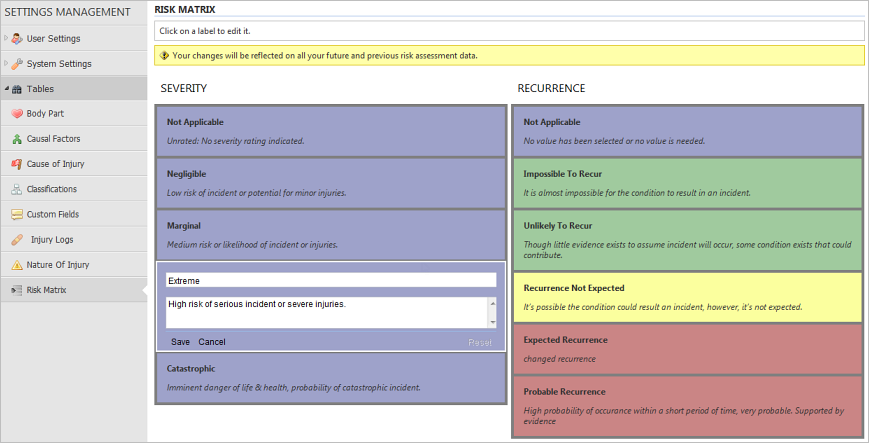Viewport: 869px width, 443px height.
Task: Click the Classifications icon in sidebar
Action: coord(17,189)
